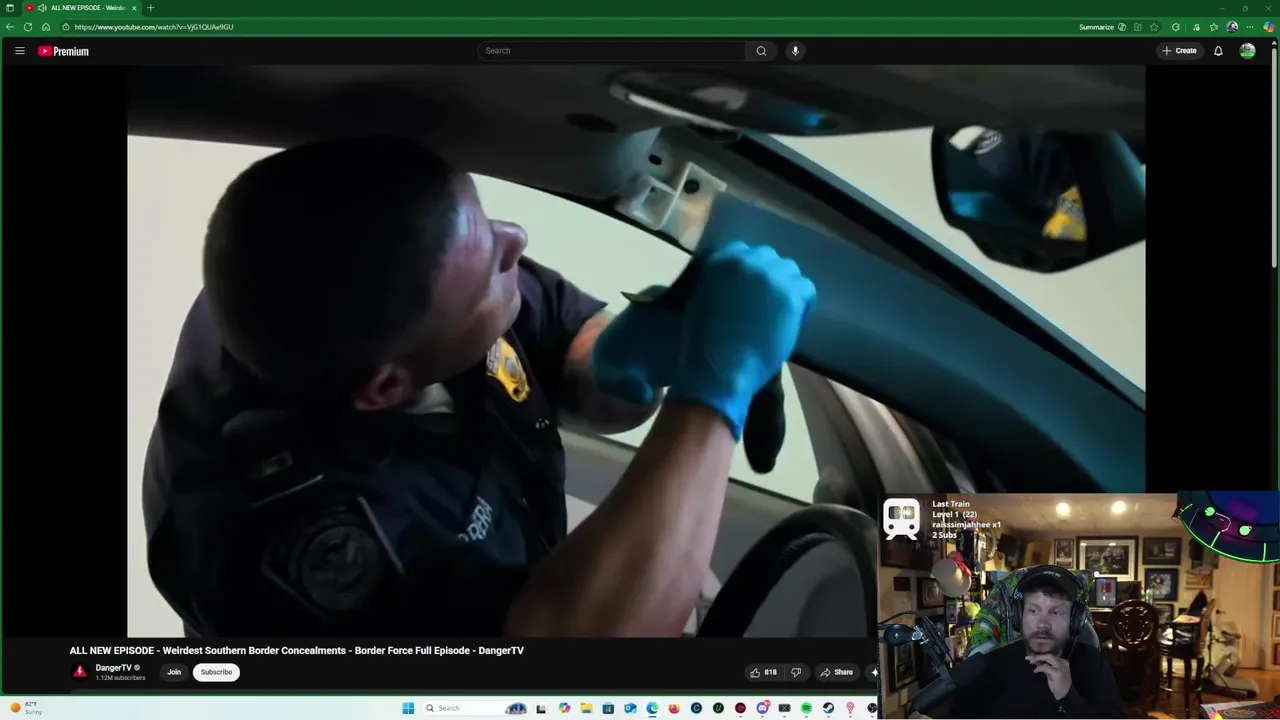
Task: Open File Explorer from the taskbar
Action: pos(586,708)
